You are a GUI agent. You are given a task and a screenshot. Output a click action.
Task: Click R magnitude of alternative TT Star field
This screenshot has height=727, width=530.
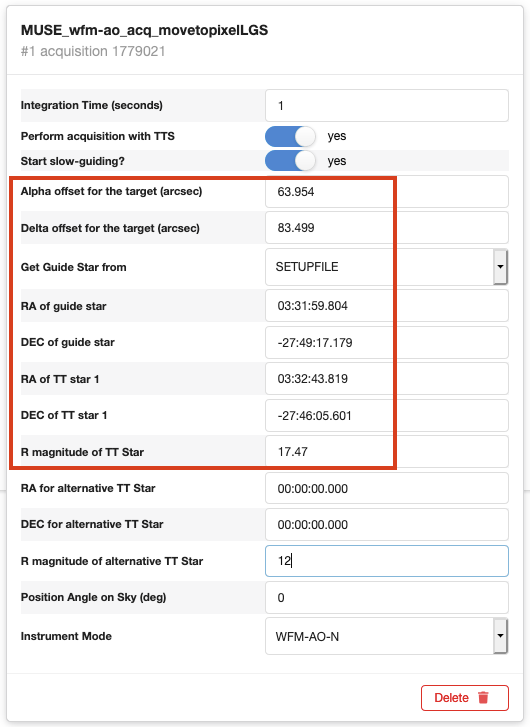point(387,561)
